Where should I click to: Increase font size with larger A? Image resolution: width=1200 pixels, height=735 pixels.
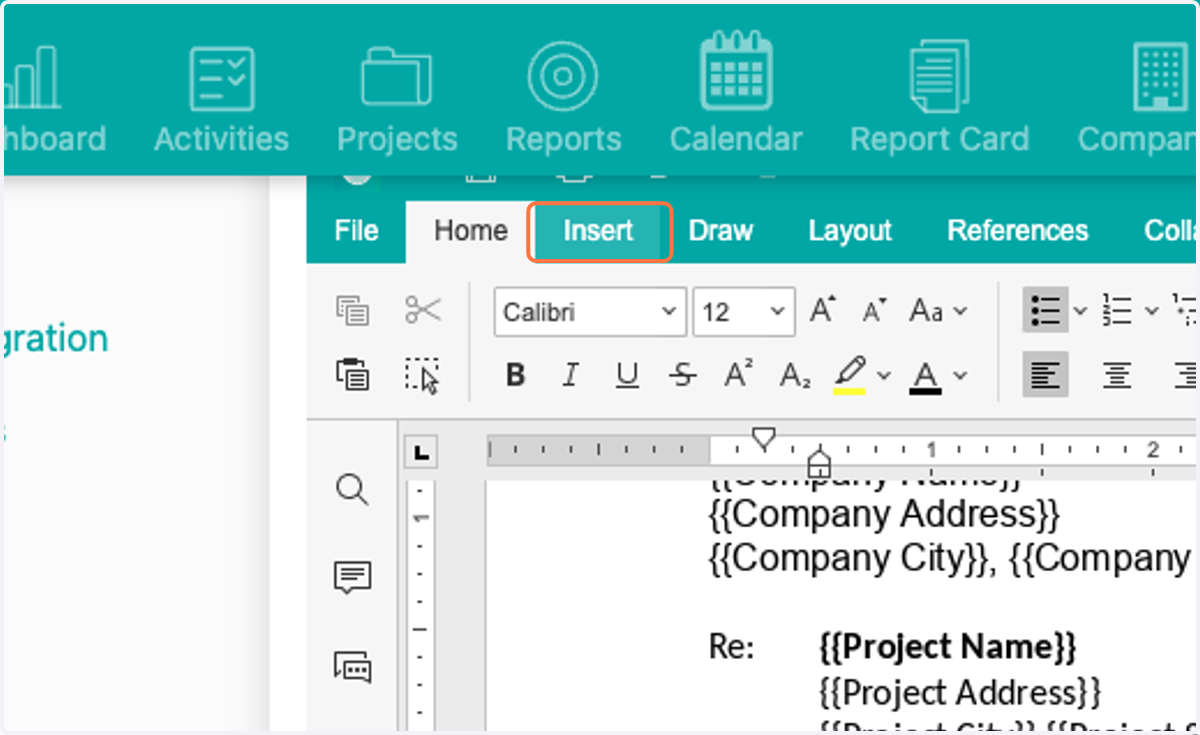point(822,311)
